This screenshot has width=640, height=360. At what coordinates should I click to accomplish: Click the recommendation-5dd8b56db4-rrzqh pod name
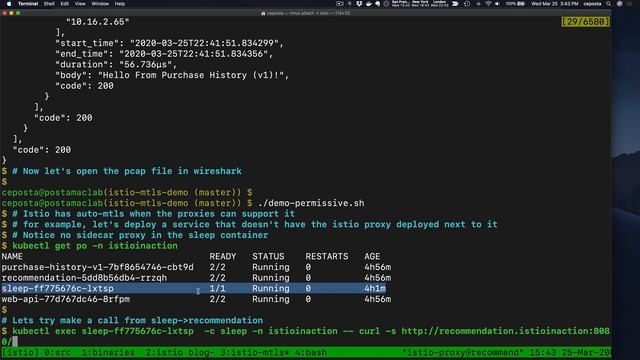(84, 278)
